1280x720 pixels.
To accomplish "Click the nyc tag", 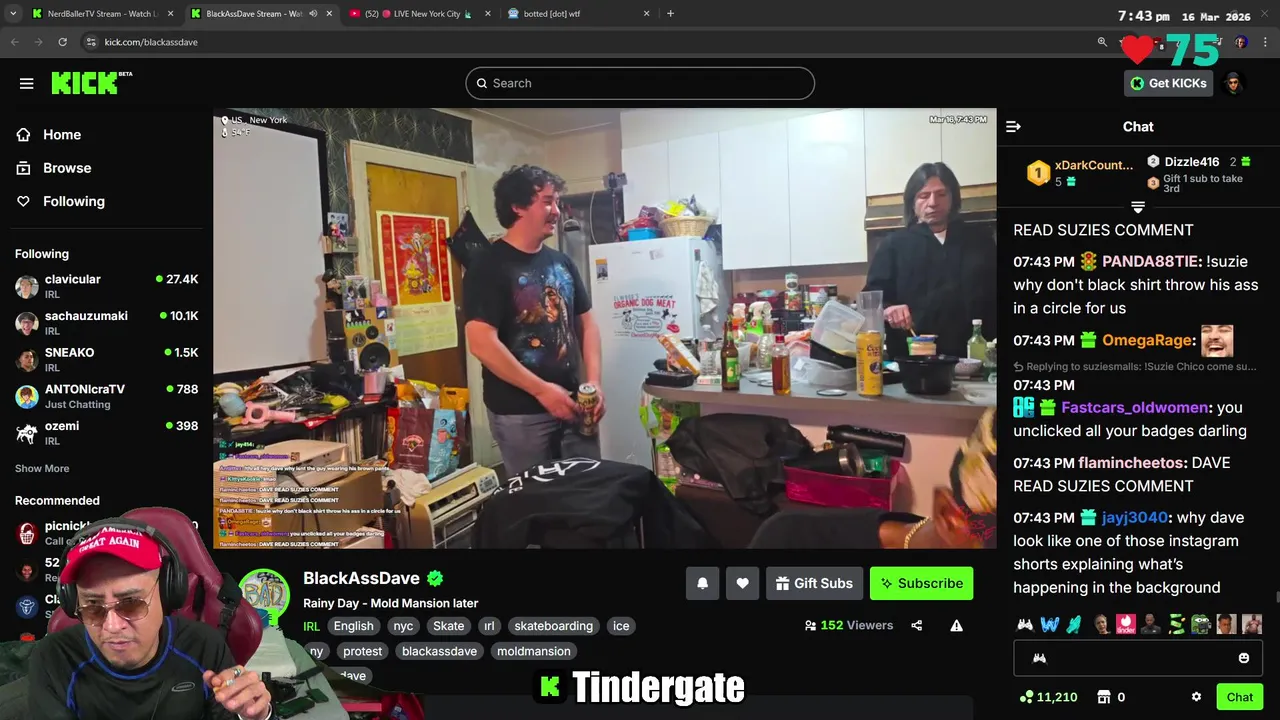I will point(403,626).
